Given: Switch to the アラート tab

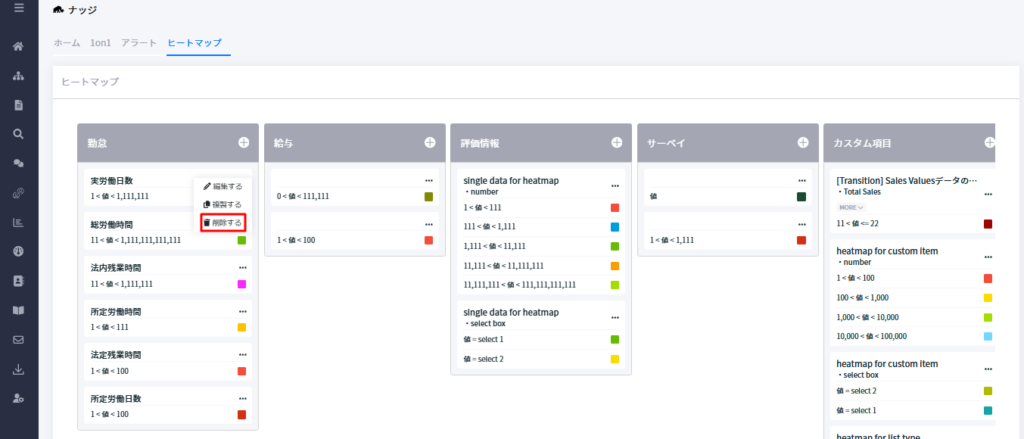Looking at the screenshot, I should click(139, 43).
